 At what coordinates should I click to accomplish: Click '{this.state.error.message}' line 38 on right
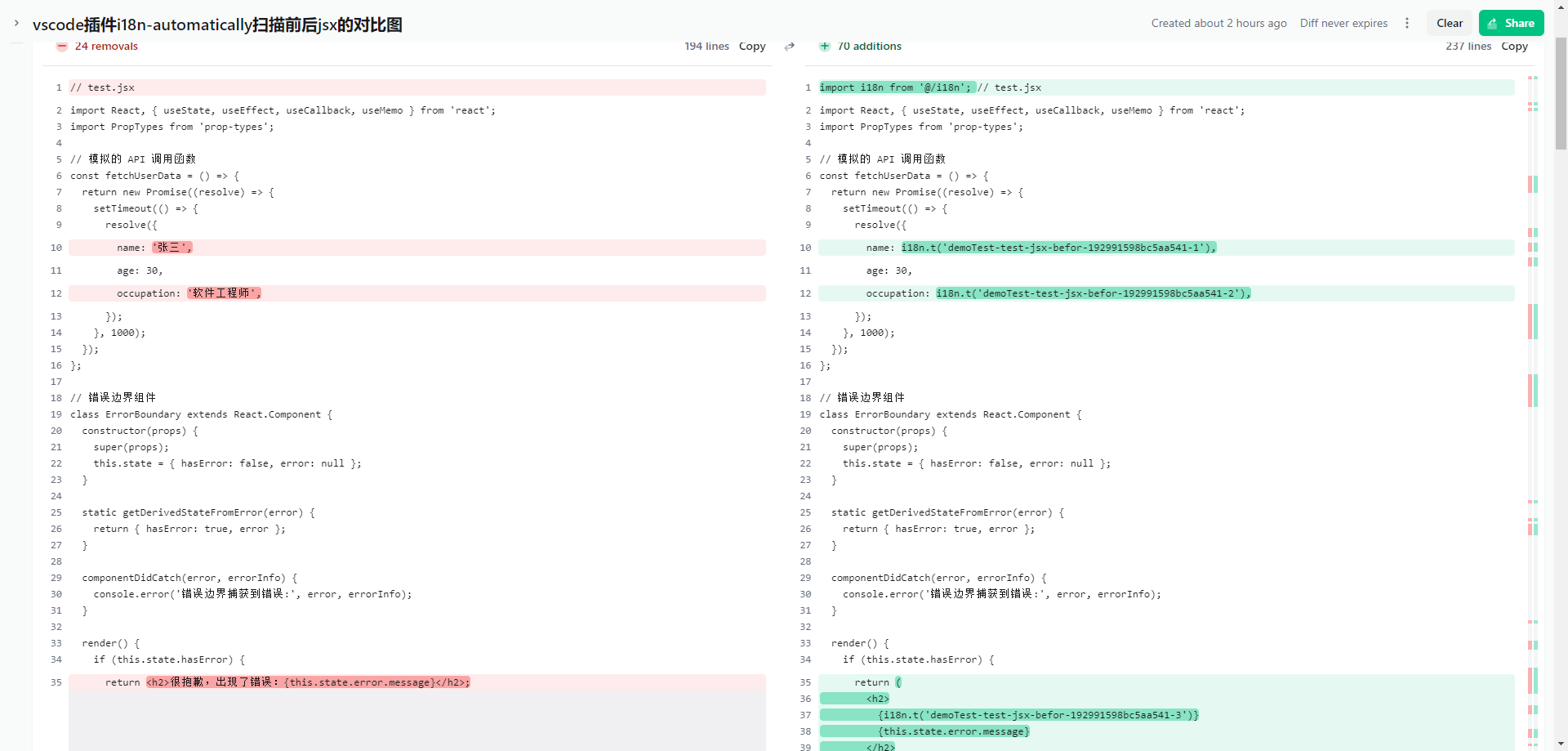[1166, 731]
